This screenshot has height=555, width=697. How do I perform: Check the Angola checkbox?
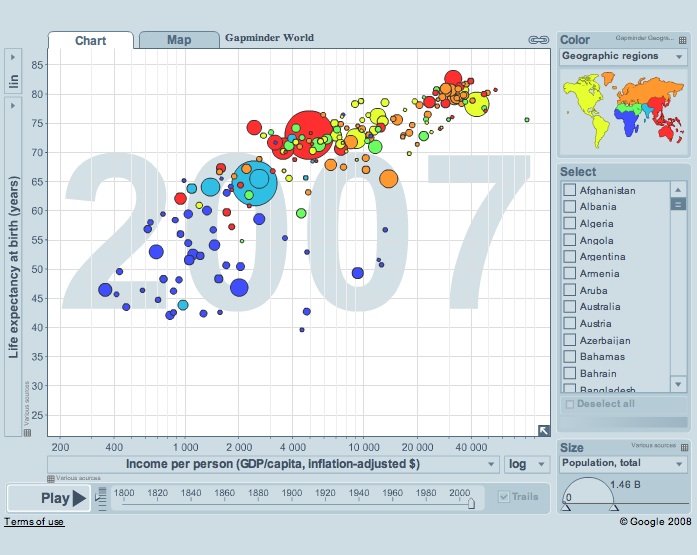coord(569,240)
